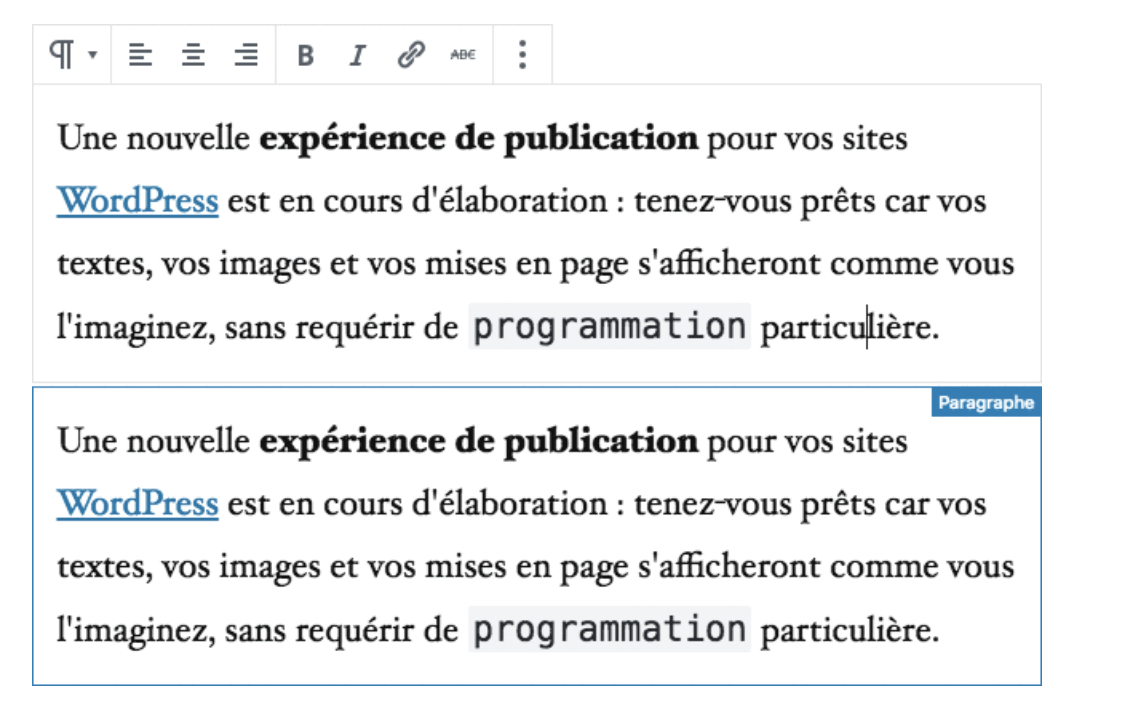Screen dimensions: 1122x712
Task: Insert a link with chain icon
Action: 410,55
